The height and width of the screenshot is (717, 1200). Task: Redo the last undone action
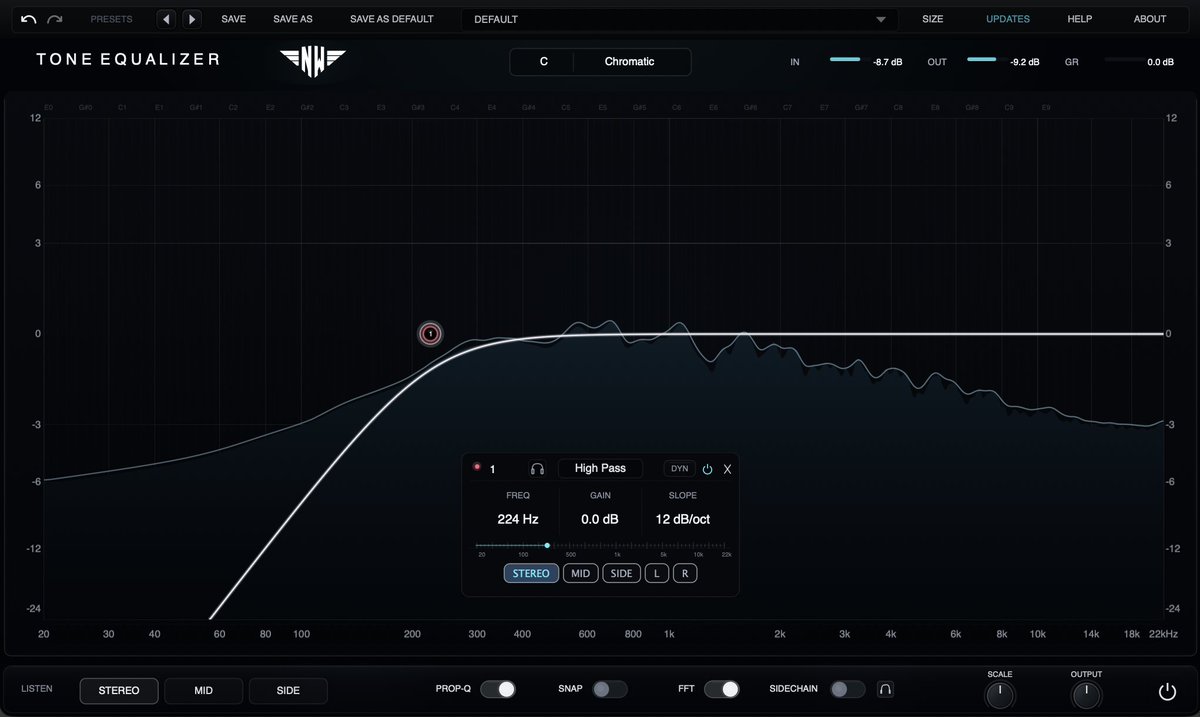(55, 19)
